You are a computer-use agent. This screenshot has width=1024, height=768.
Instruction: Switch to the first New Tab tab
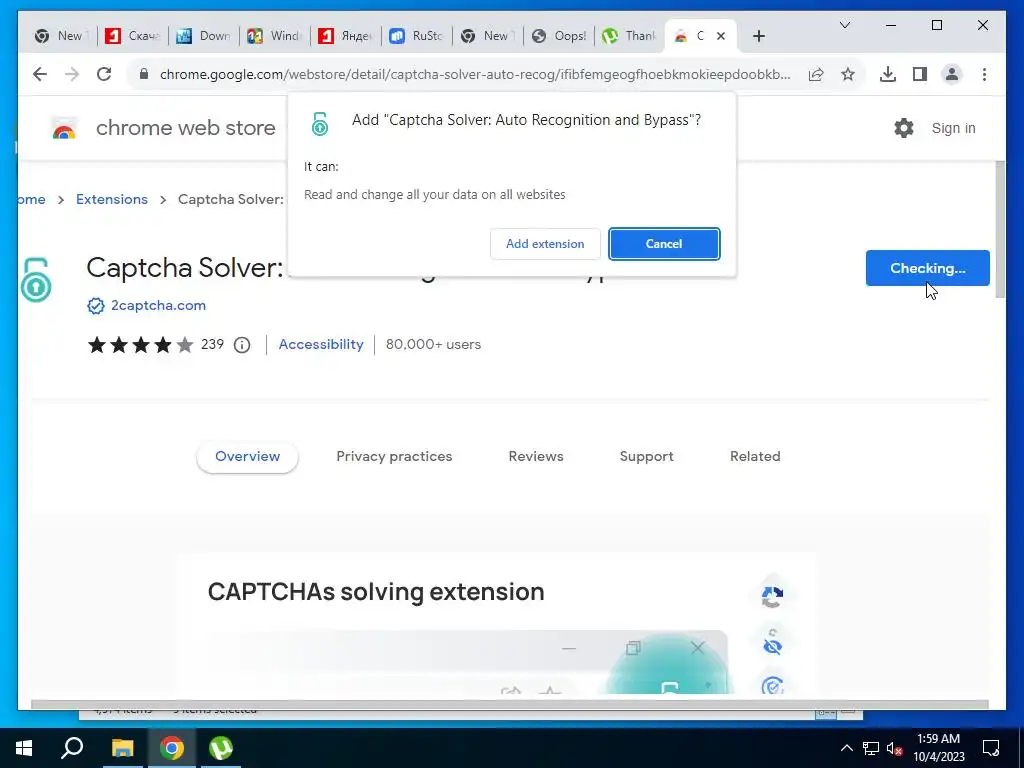click(61, 36)
